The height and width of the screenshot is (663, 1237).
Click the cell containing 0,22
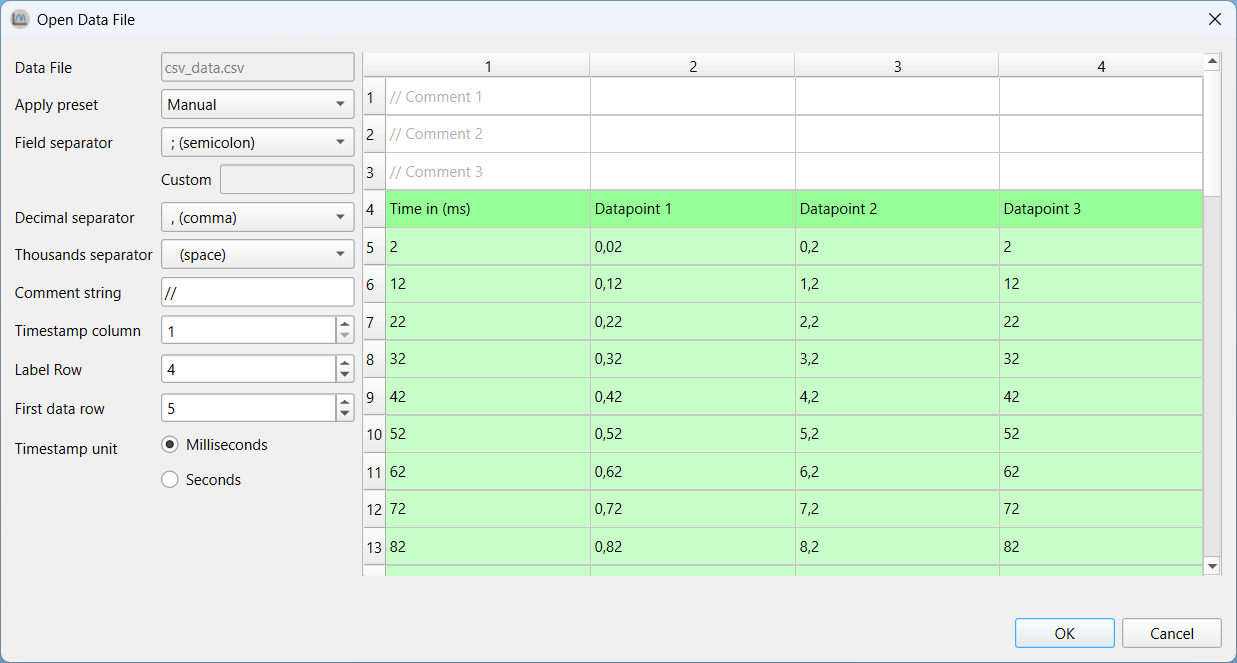(693, 322)
